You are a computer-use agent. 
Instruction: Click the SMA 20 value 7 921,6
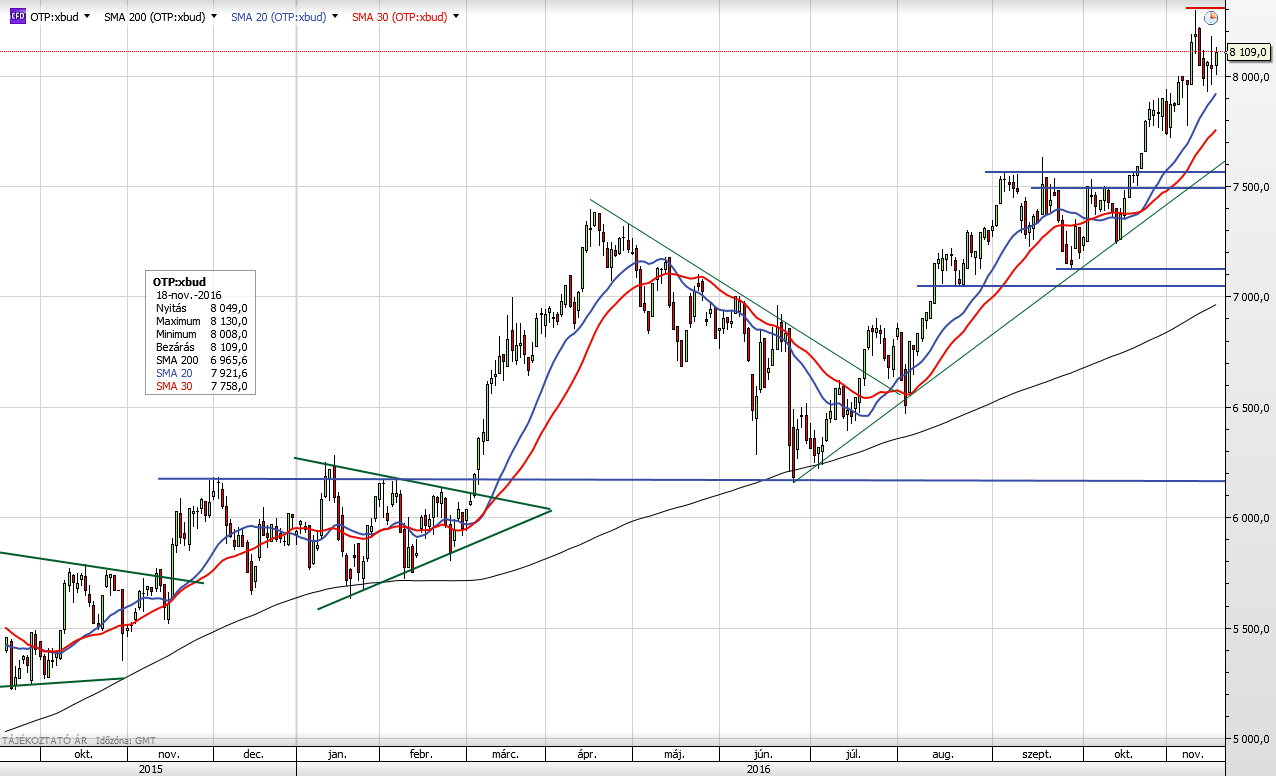(229, 373)
